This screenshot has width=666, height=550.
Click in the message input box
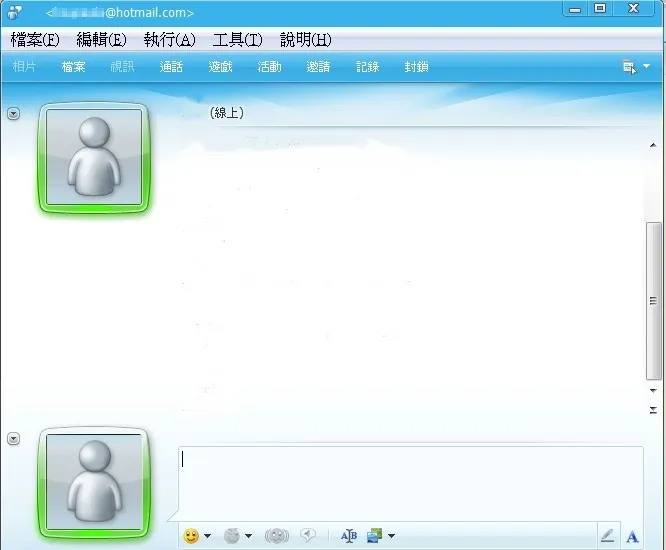410,483
